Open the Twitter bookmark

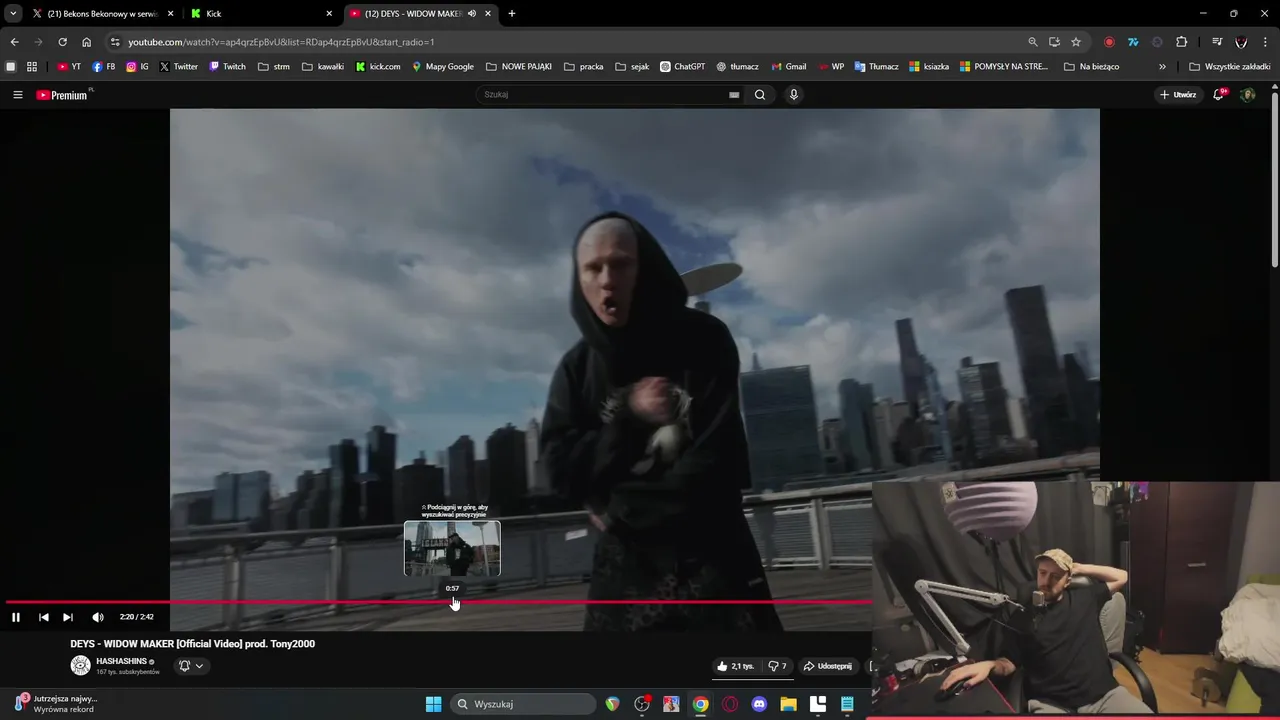pyautogui.click(x=179, y=67)
